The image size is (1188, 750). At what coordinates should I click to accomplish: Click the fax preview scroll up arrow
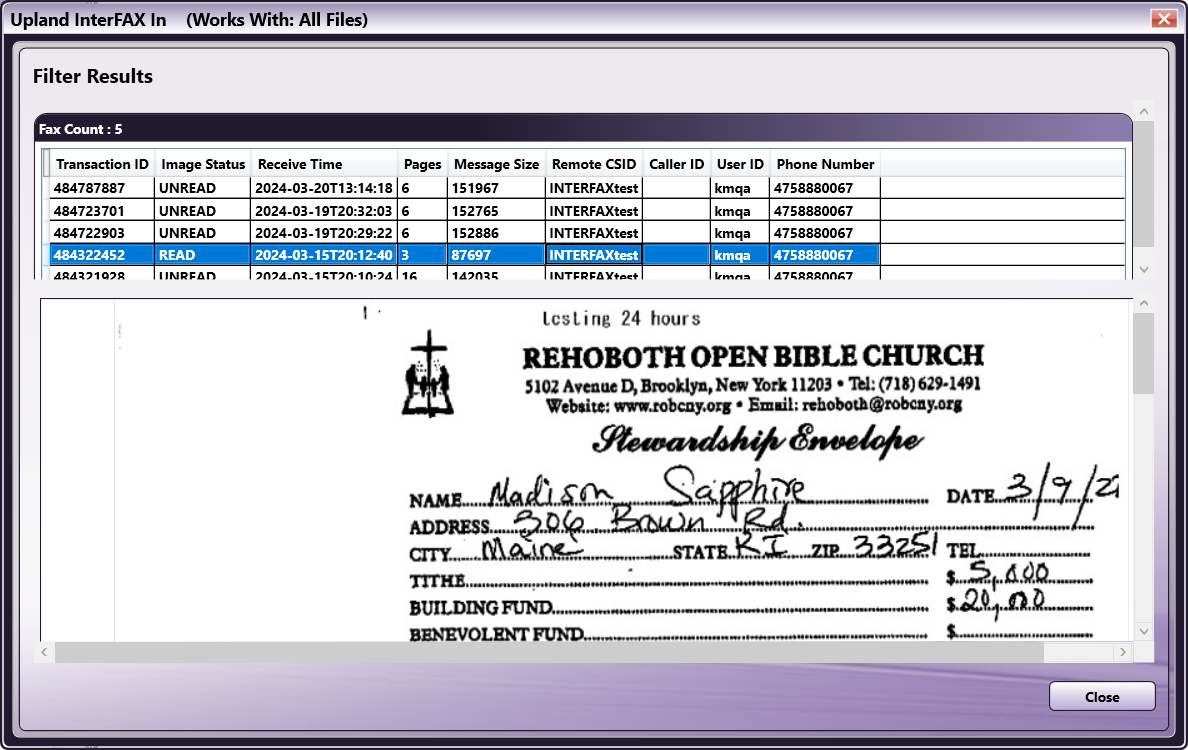tap(1144, 304)
